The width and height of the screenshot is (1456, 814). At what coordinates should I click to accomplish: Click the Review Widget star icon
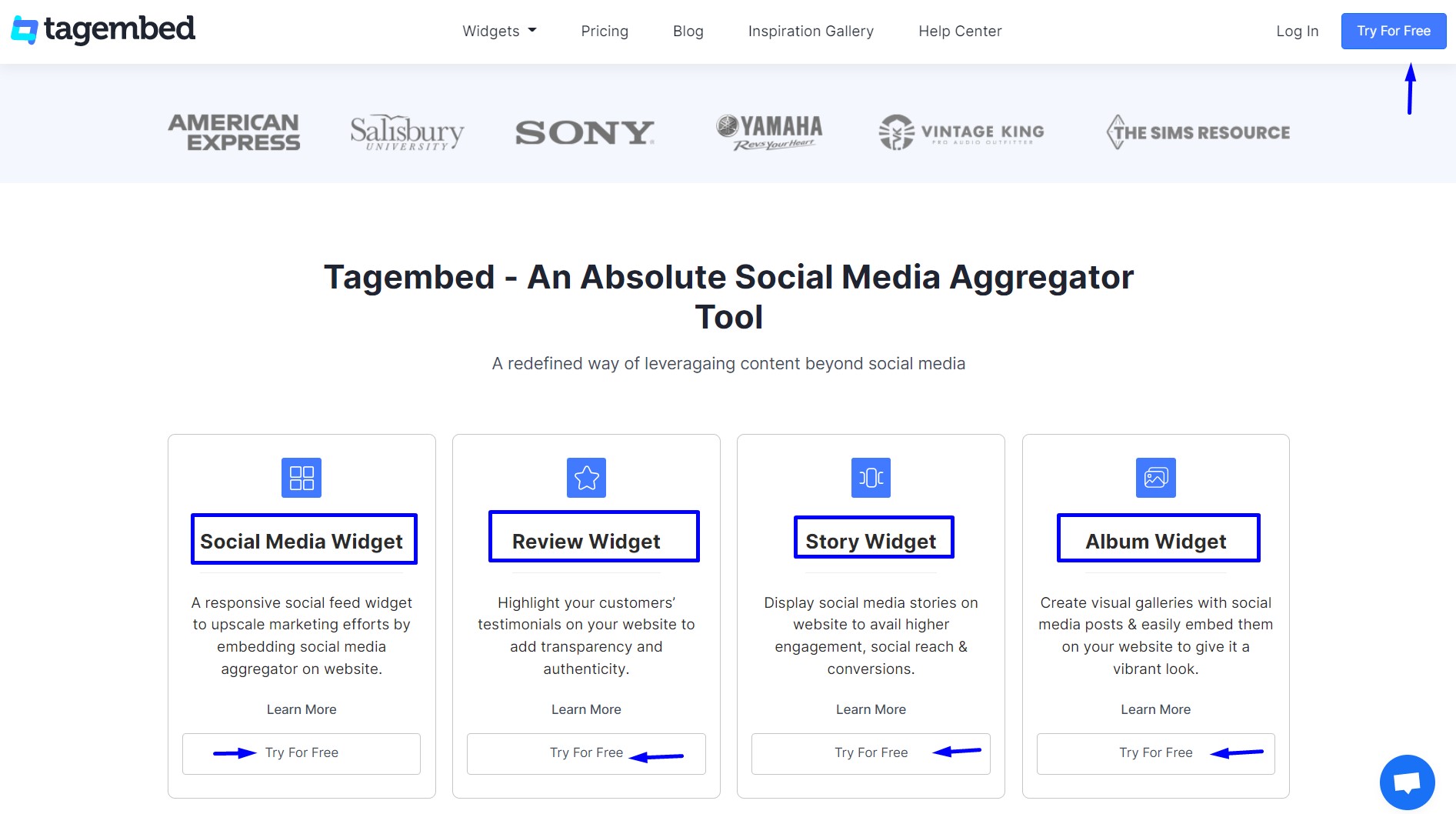tap(586, 478)
